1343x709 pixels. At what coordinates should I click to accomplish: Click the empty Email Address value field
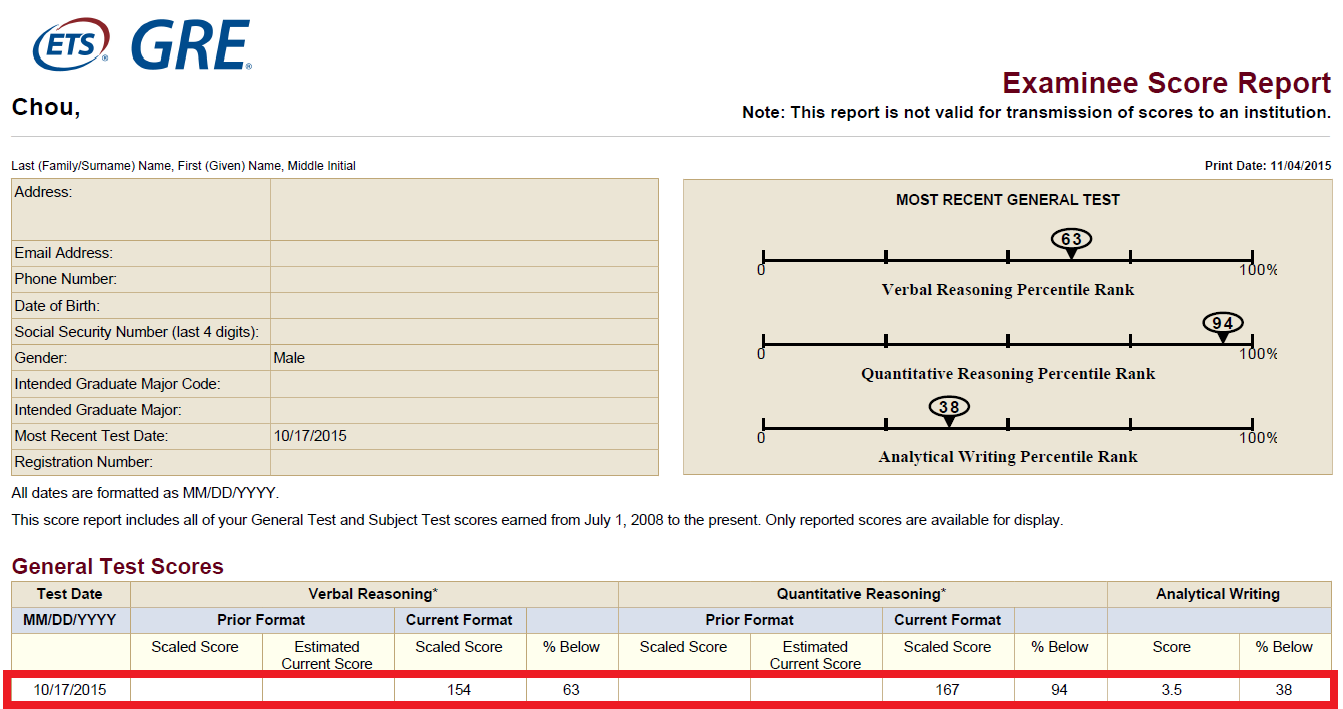[464, 253]
